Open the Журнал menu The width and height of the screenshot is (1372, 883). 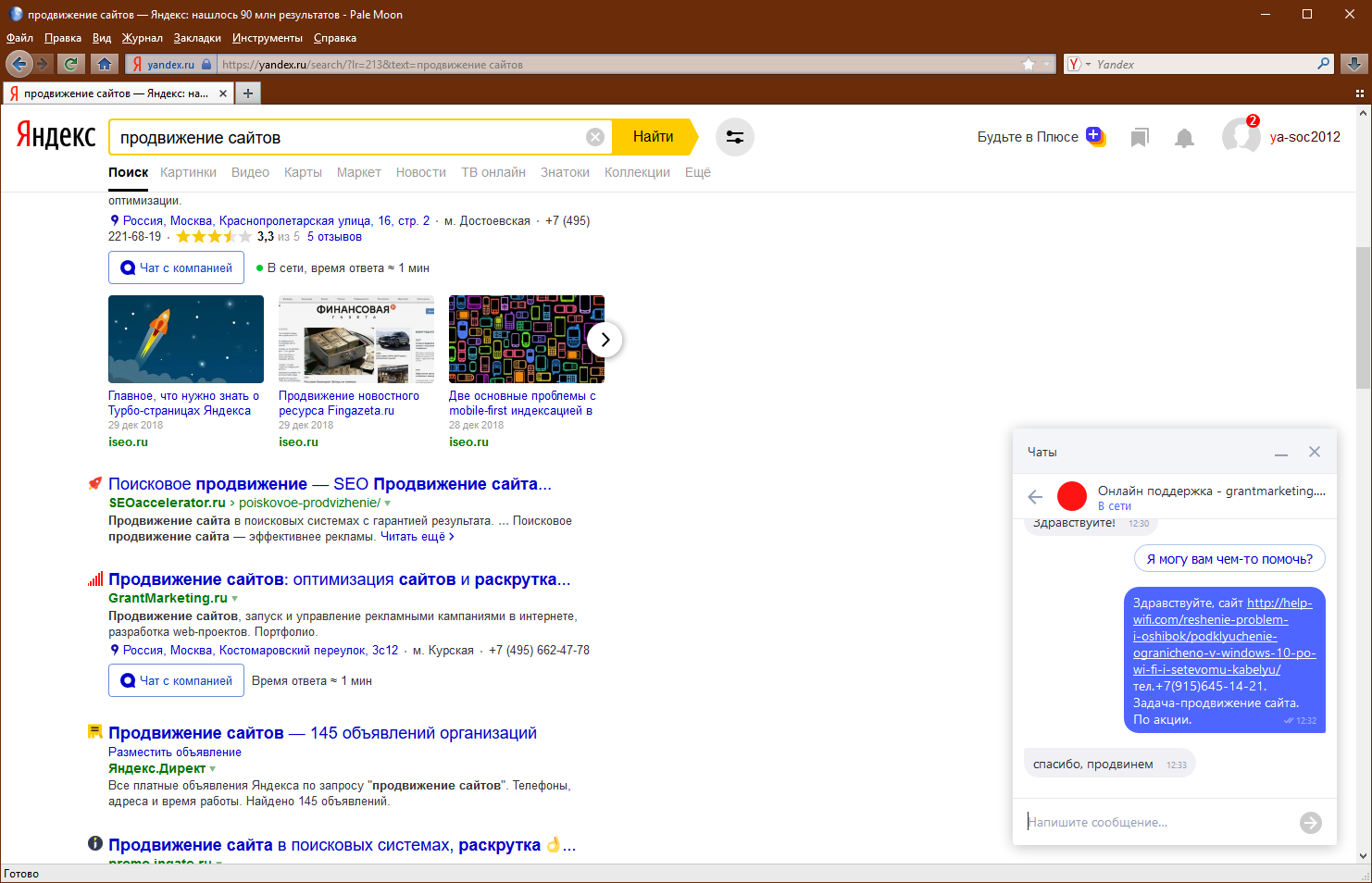point(142,38)
